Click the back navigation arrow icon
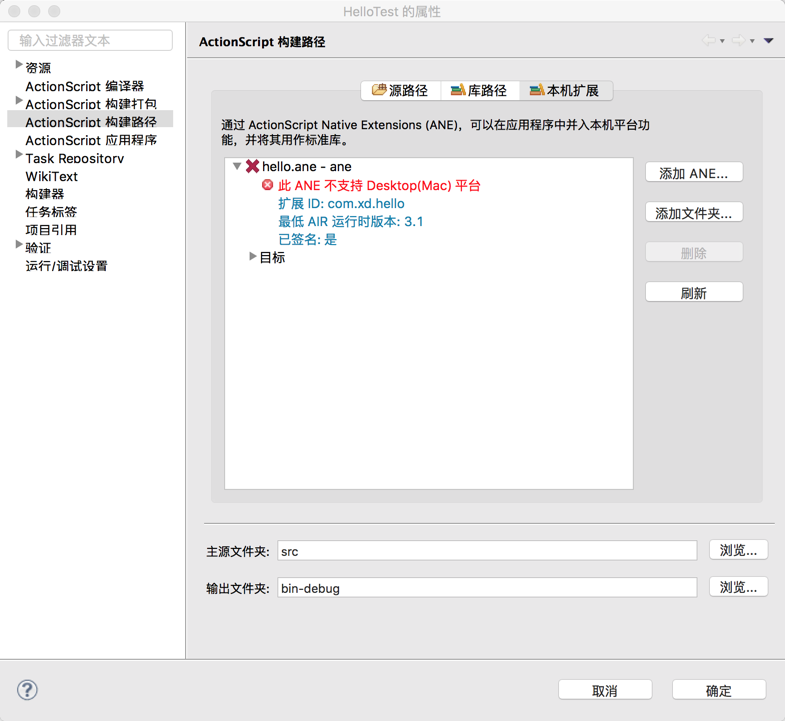 point(708,41)
